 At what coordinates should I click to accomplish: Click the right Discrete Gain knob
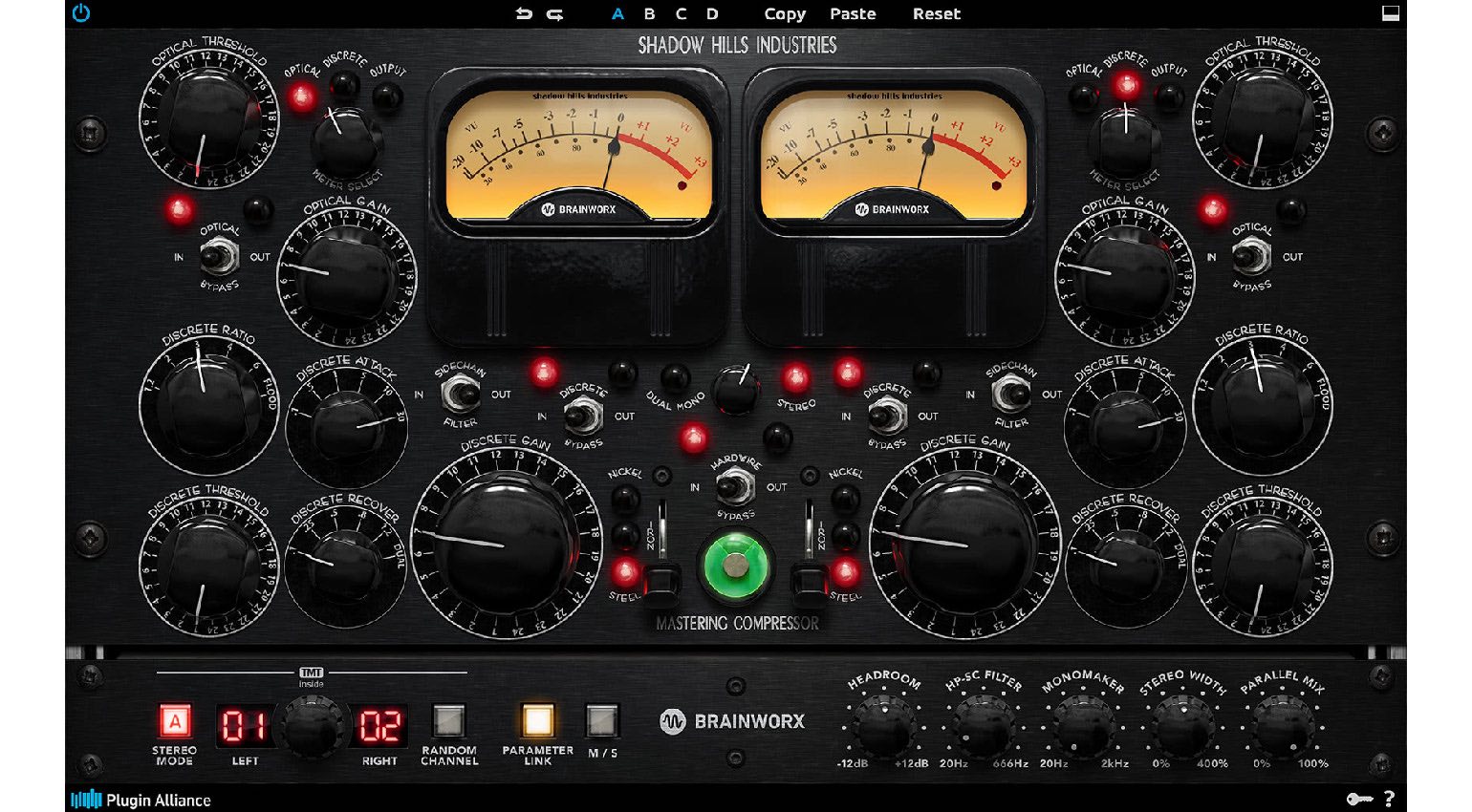coord(964,545)
